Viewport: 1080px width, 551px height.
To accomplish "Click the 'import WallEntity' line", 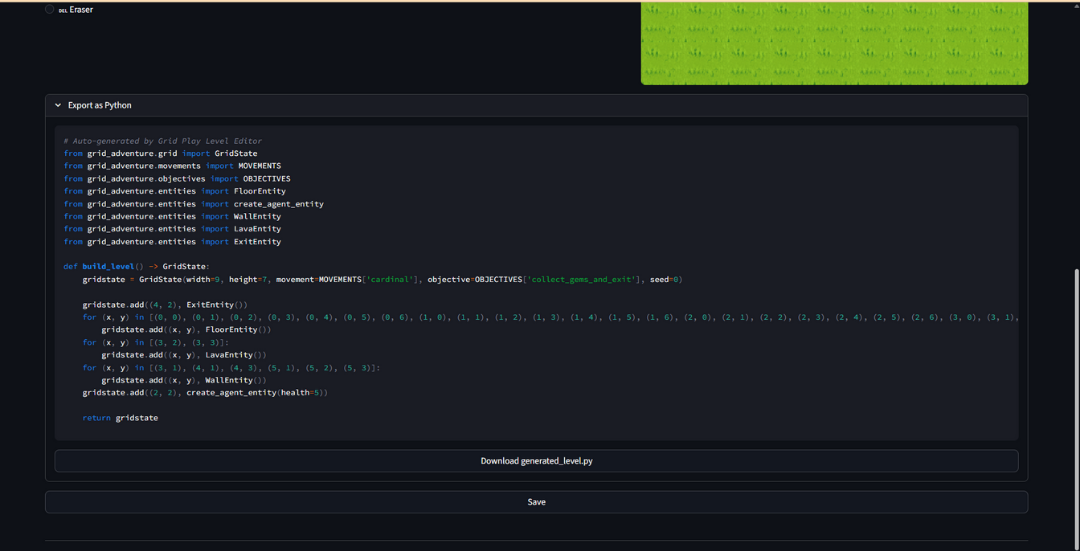I will (172, 216).
